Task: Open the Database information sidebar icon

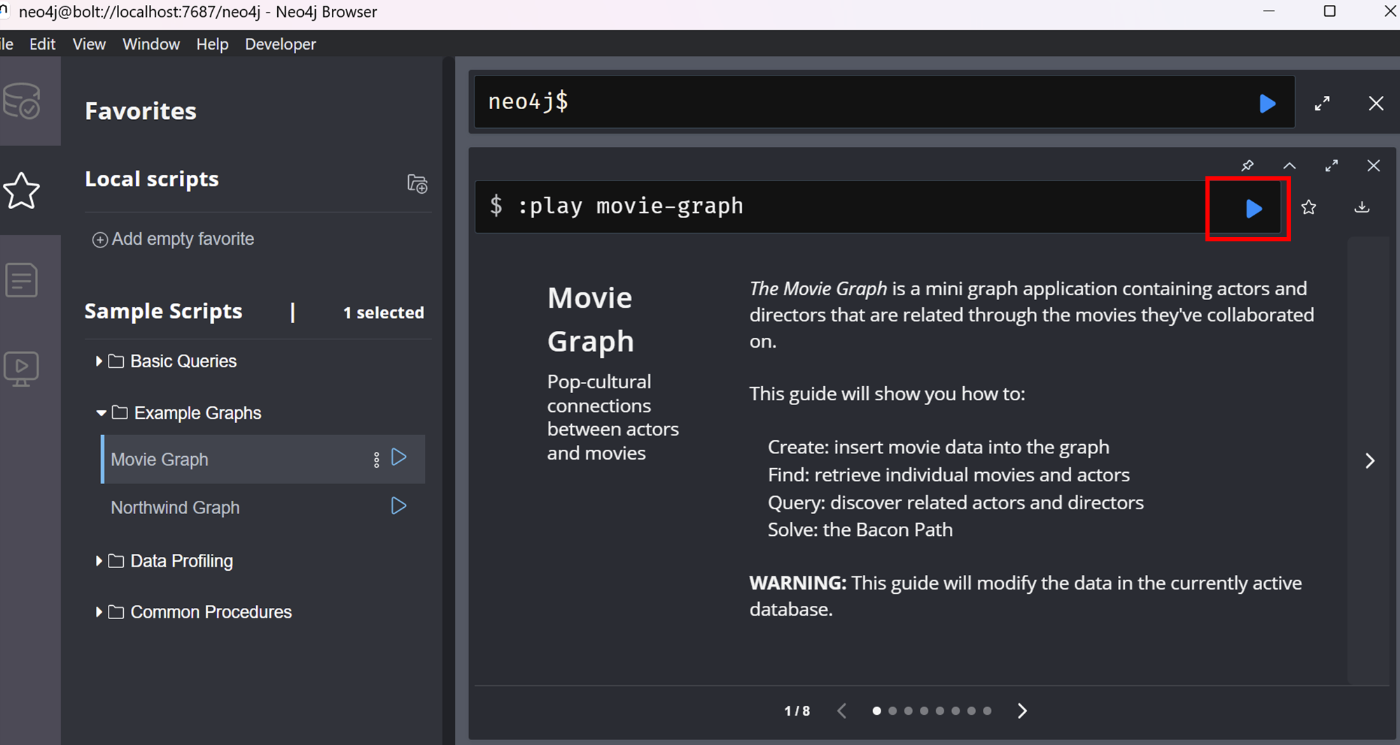Action: 22,101
